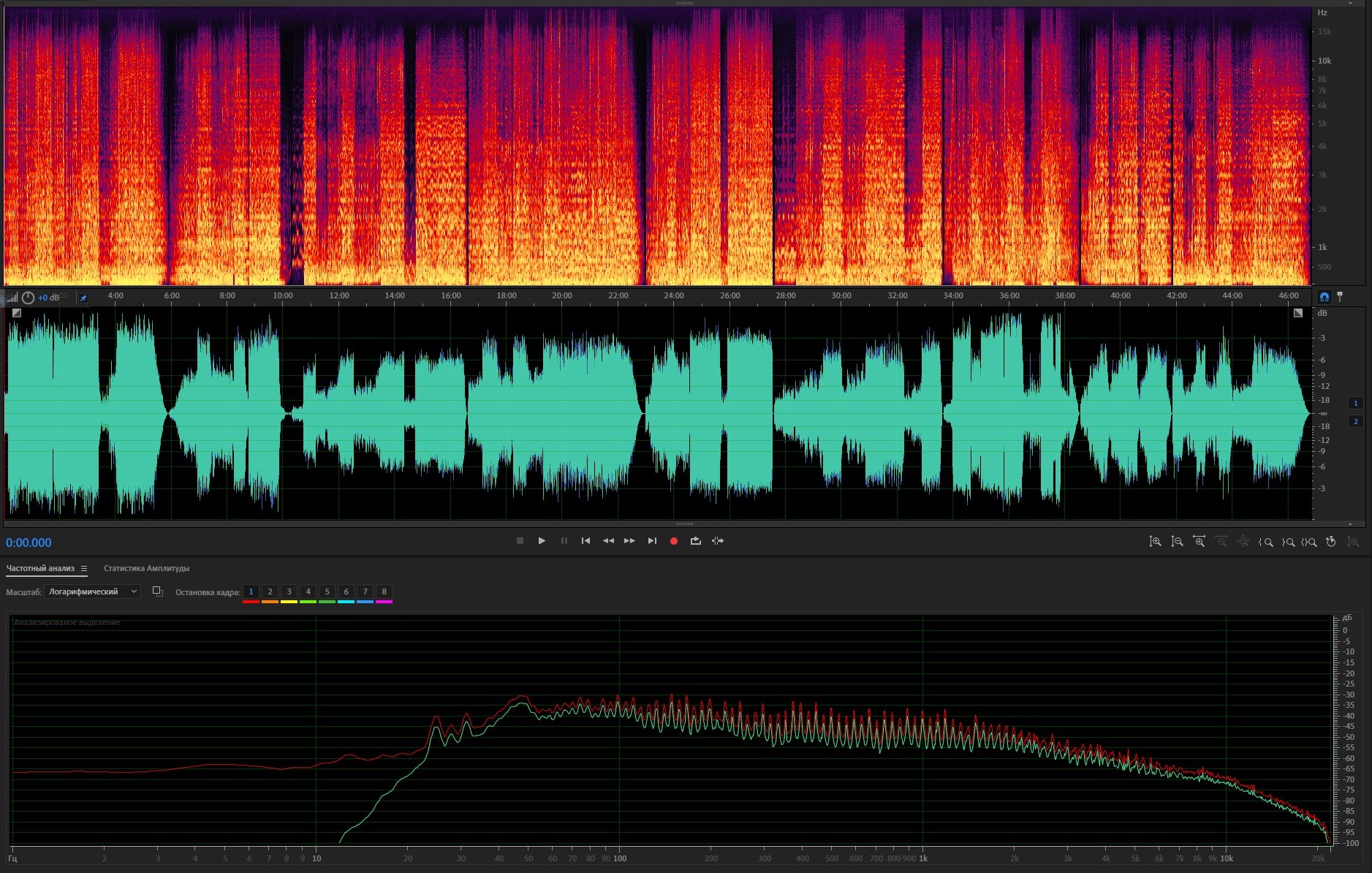Switch to Статистика Амплитуды tab
The width and height of the screenshot is (1372, 873).
pos(146,568)
